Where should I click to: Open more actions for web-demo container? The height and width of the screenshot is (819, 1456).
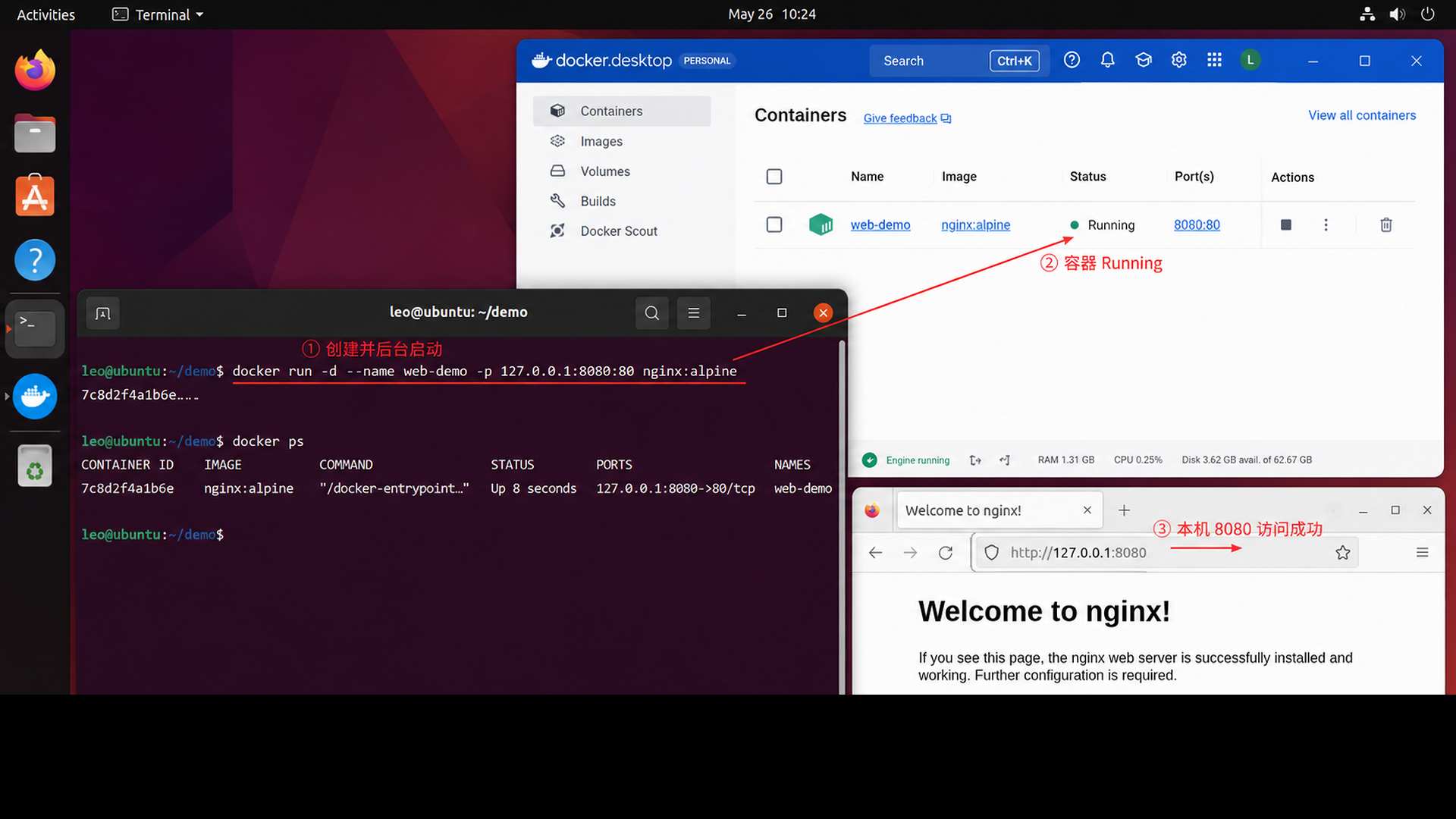point(1326,224)
